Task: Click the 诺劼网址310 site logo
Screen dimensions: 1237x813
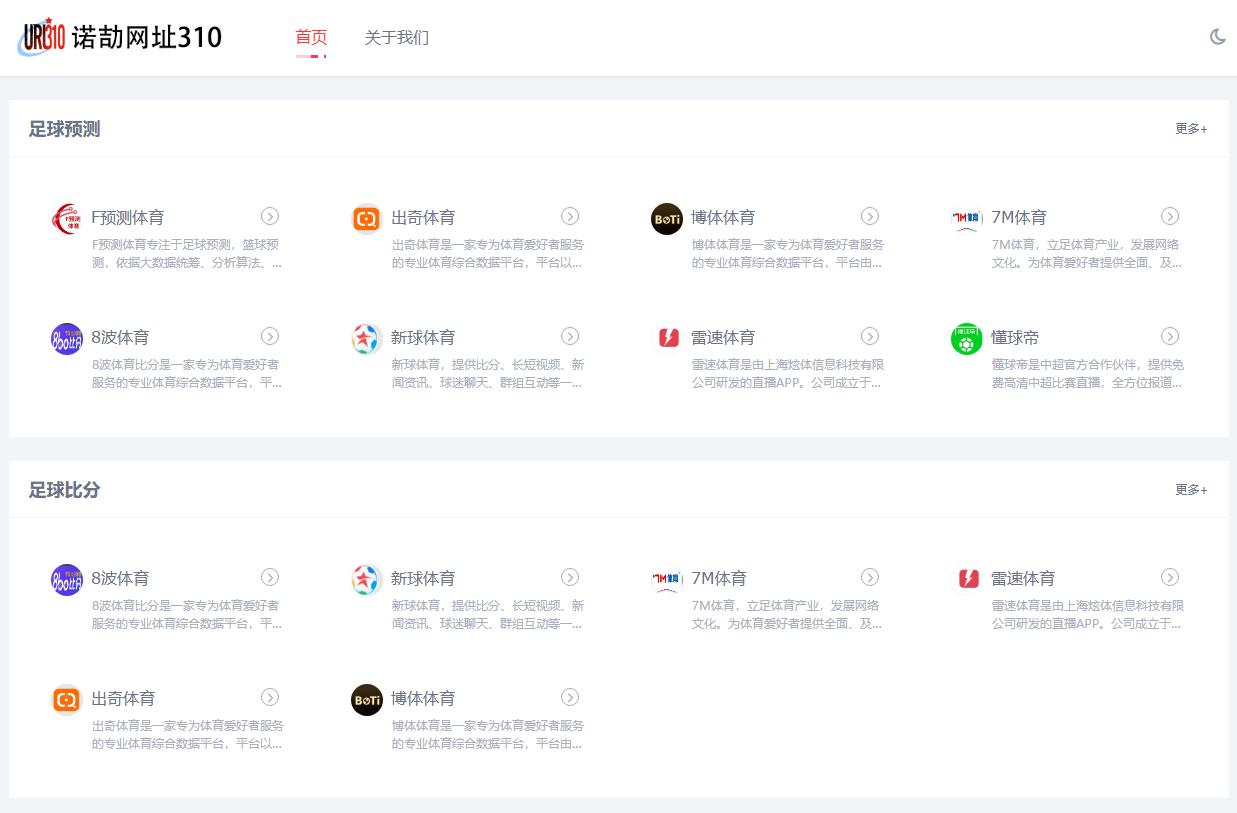Action: [120, 38]
